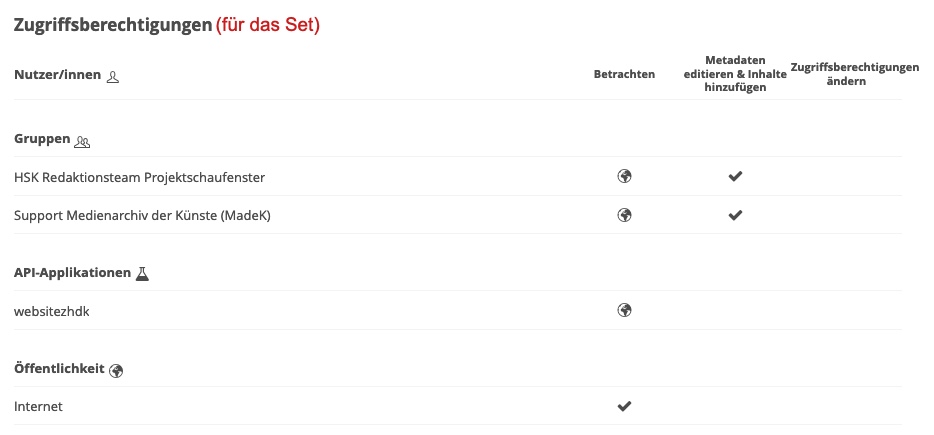Click the Zugriffsberechtigungen ändern column header
Screen dimensions: 934x435
coord(854,74)
